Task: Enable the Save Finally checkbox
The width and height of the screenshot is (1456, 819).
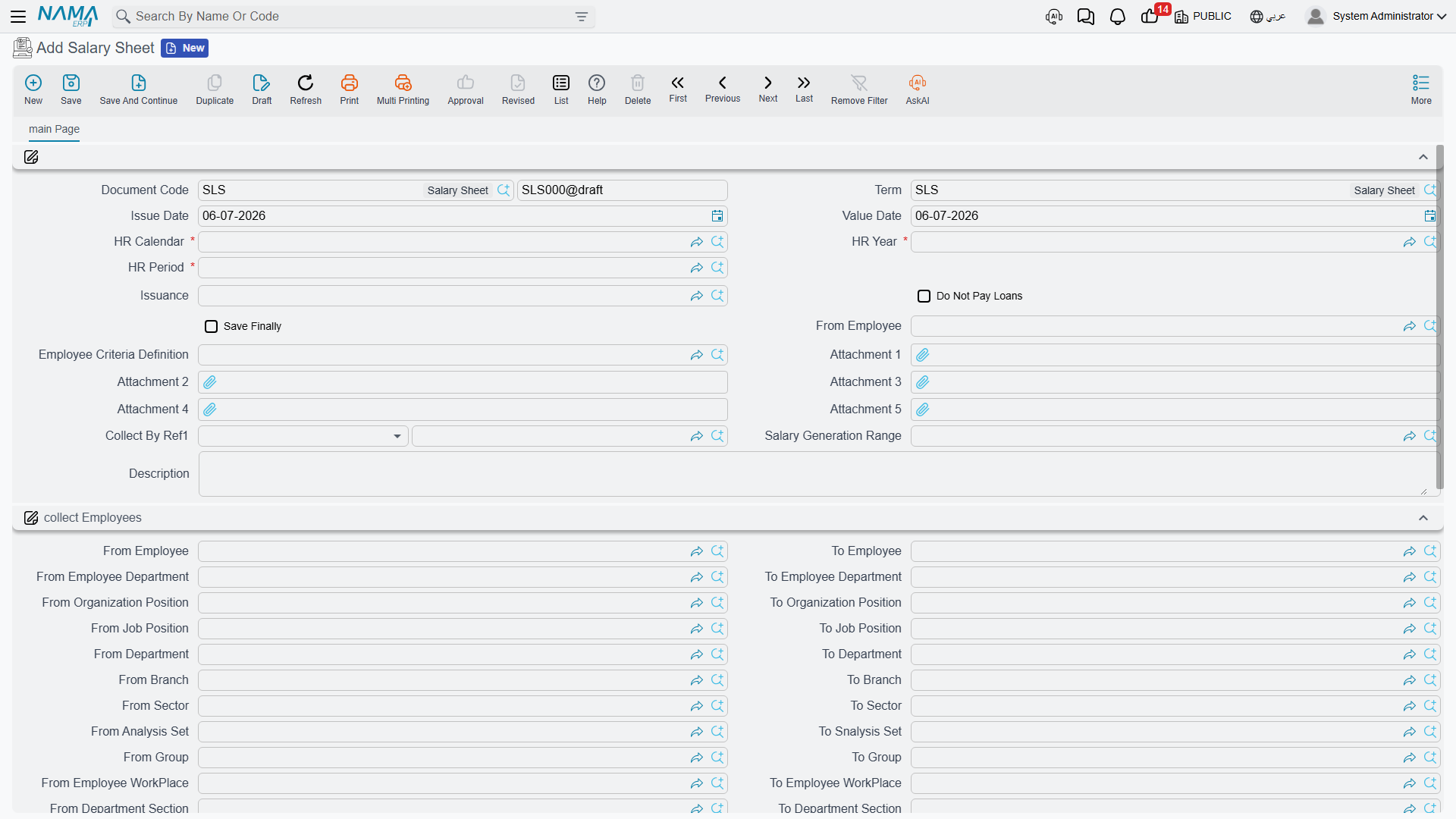Action: [211, 327]
